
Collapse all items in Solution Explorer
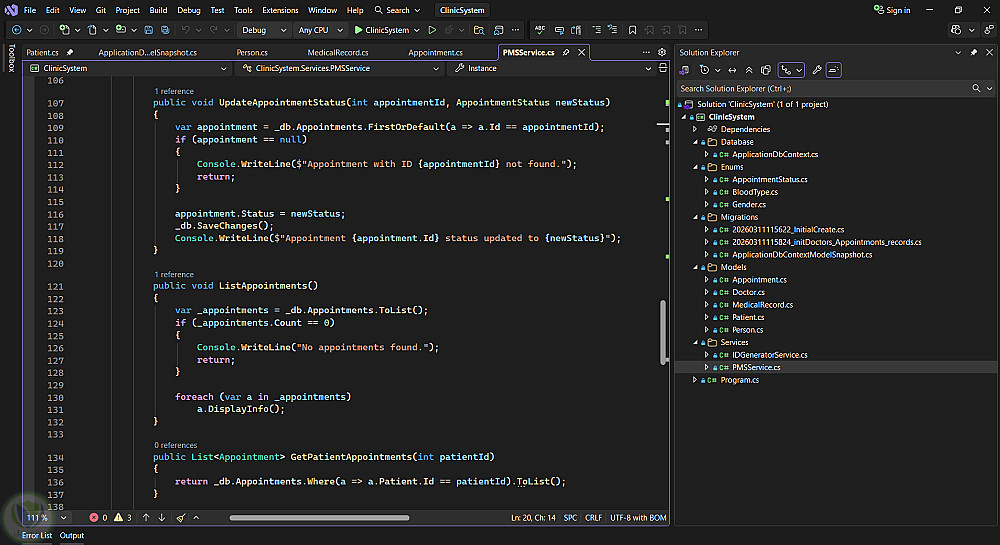coord(749,70)
